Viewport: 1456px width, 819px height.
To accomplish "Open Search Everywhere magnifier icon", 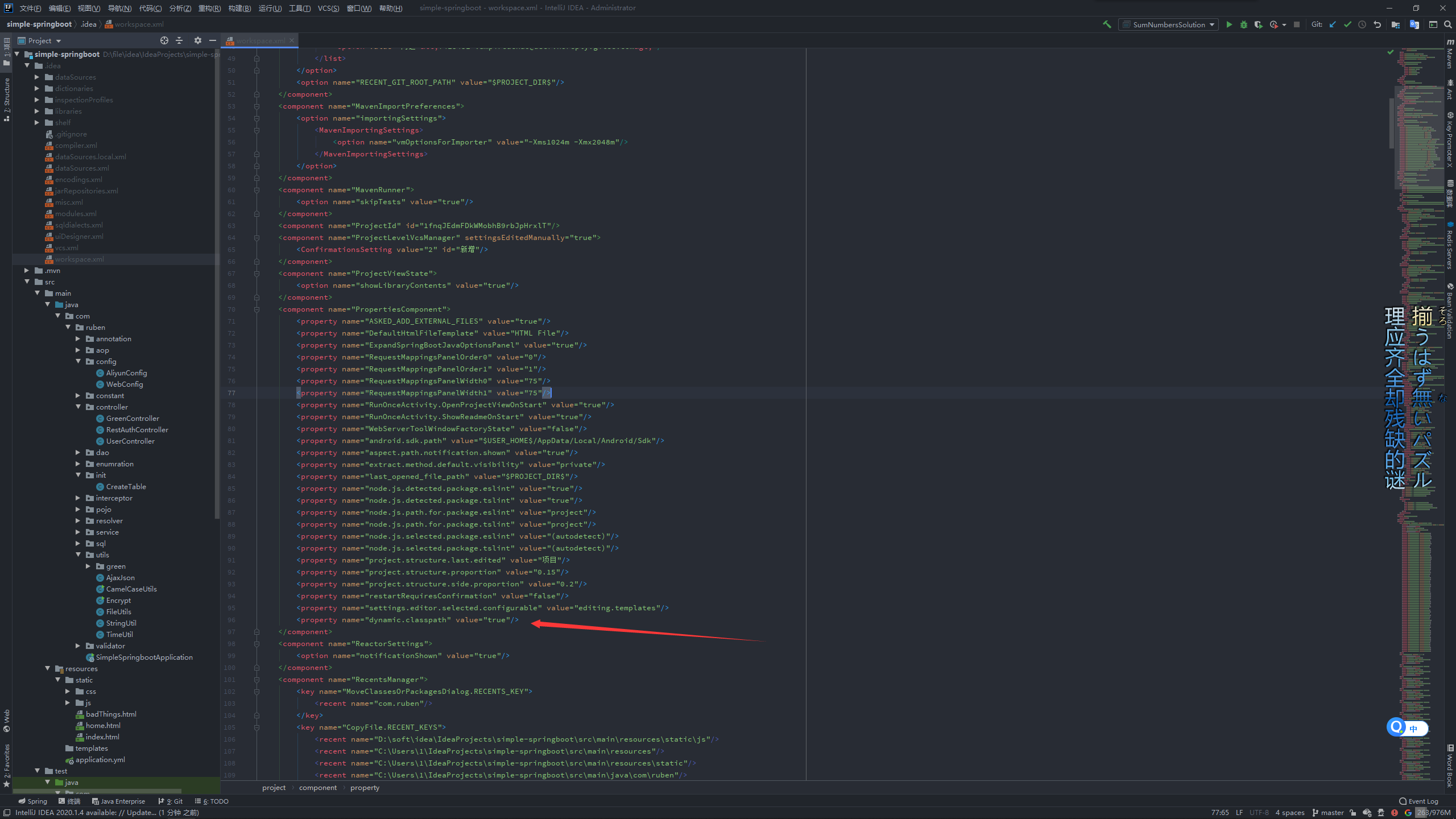I will click(x=1447, y=24).
